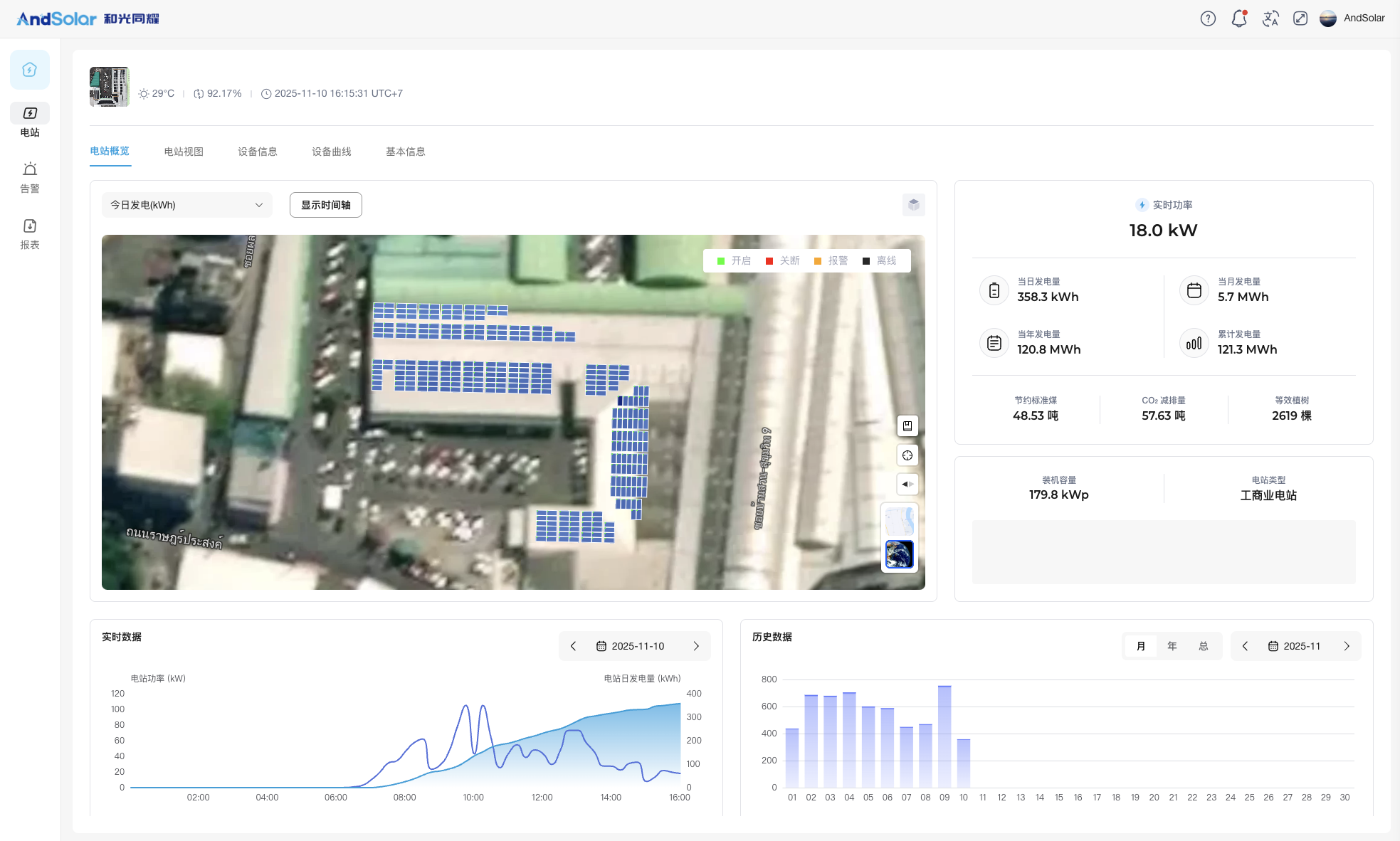Select the 年 year history range
Screen dimensions: 1400x841
[1172, 646]
